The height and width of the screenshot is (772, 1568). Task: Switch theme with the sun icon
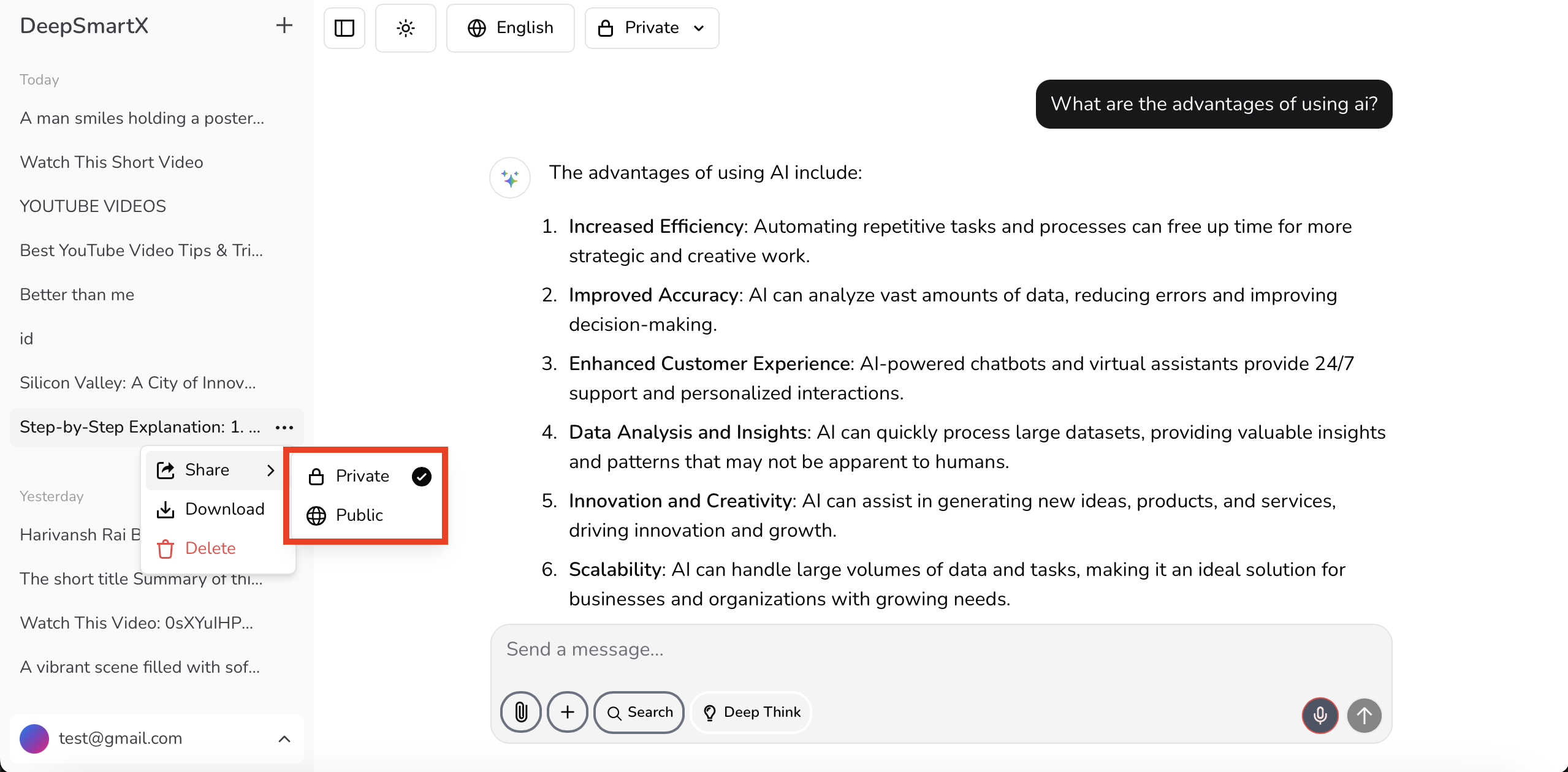click(406, 28)
